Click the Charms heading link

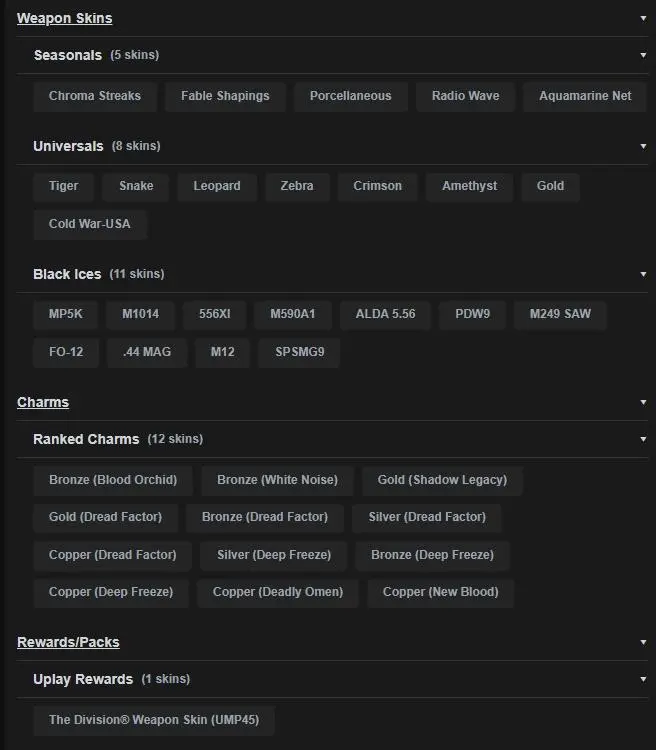click(43, 402)
